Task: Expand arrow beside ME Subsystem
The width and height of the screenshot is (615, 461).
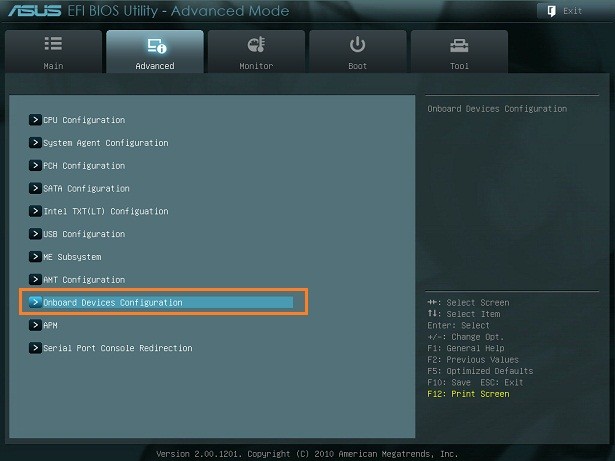Action: point(35,257)
